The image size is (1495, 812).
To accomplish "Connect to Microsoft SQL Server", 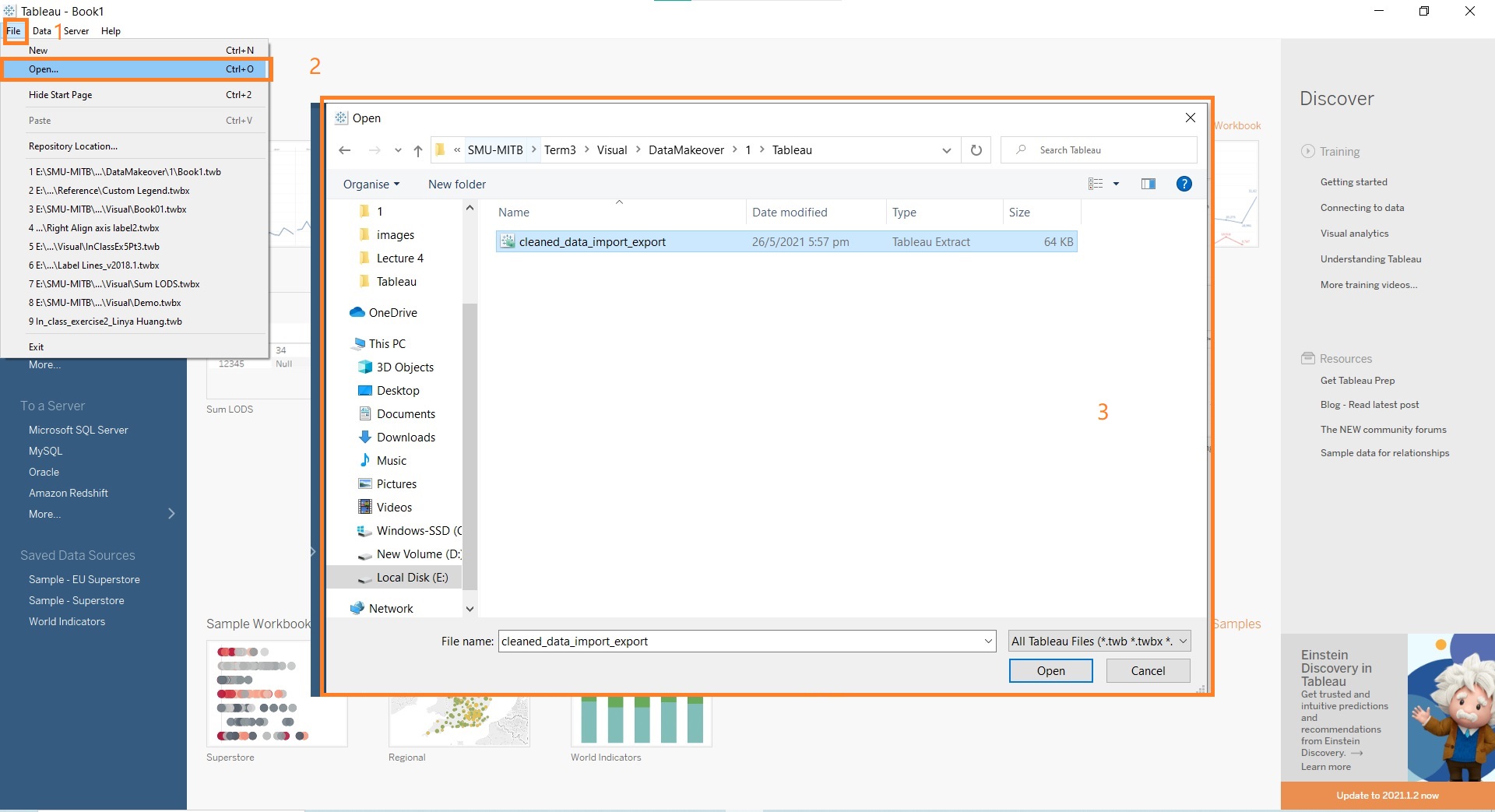I will click(x=78, y=430).
